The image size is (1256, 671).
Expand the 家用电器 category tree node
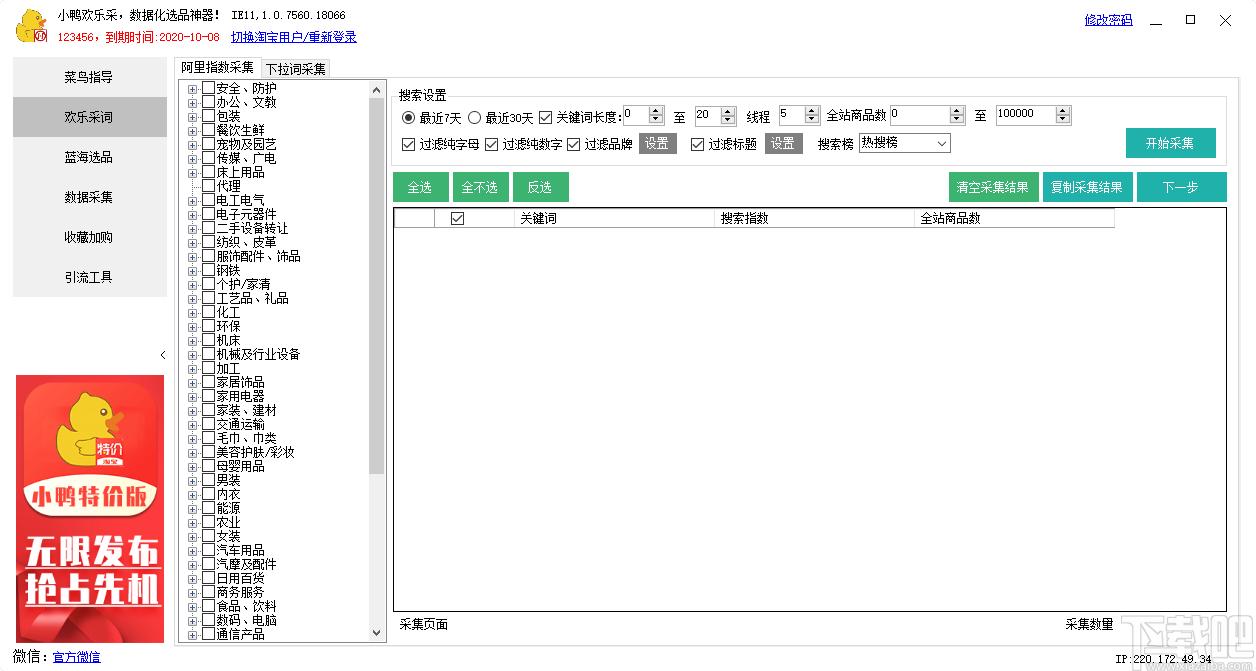[x=193, y=396]
